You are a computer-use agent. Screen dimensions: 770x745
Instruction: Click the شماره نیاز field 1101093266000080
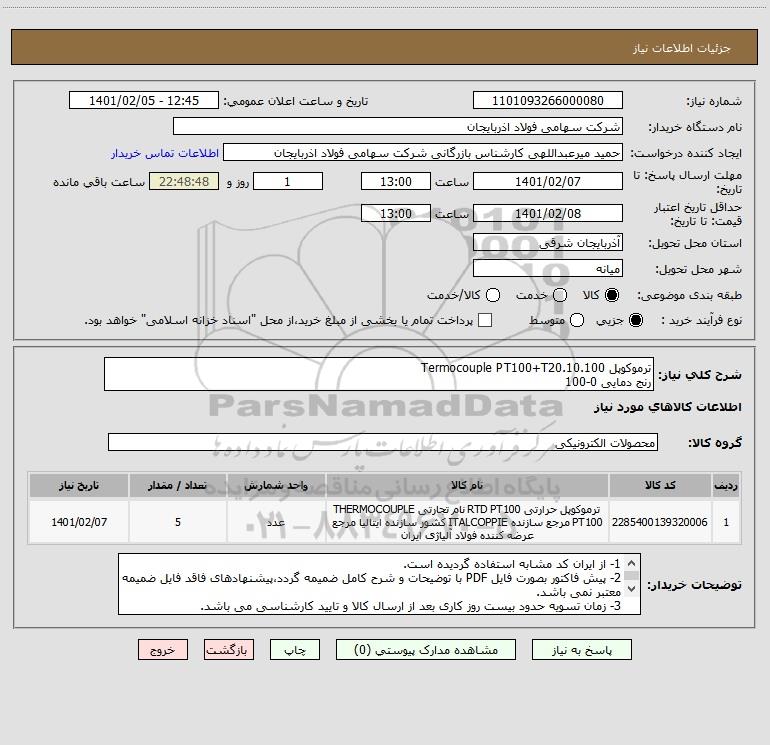(x=548, y=101)
